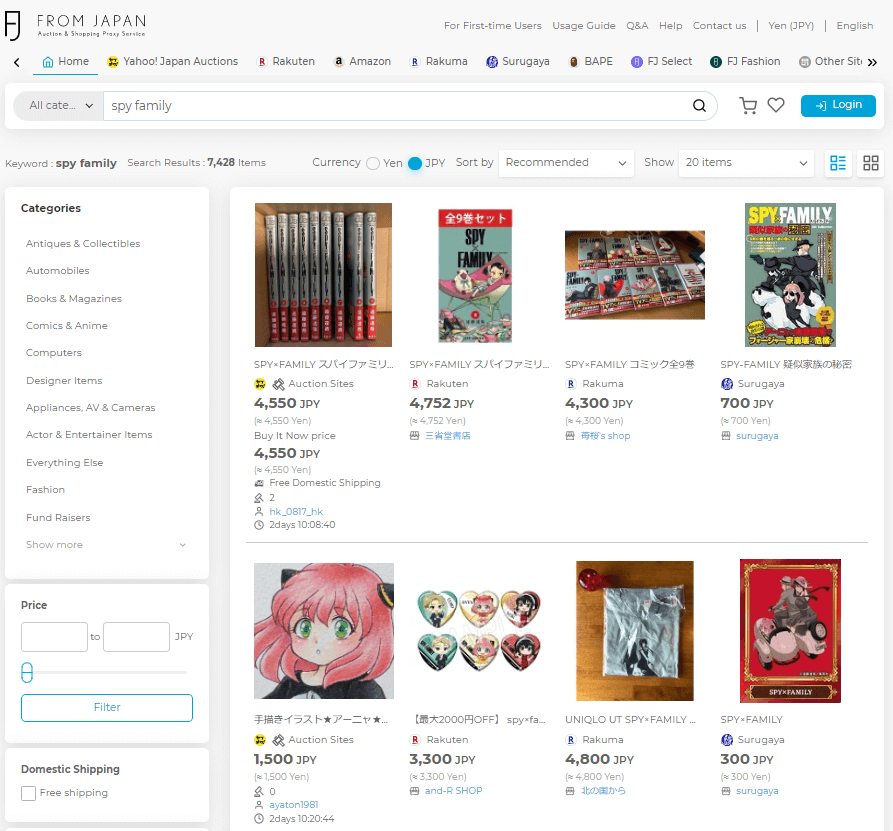
Task: Open the Yen (JPY) currency selector
Action: [x=791, y=26]
